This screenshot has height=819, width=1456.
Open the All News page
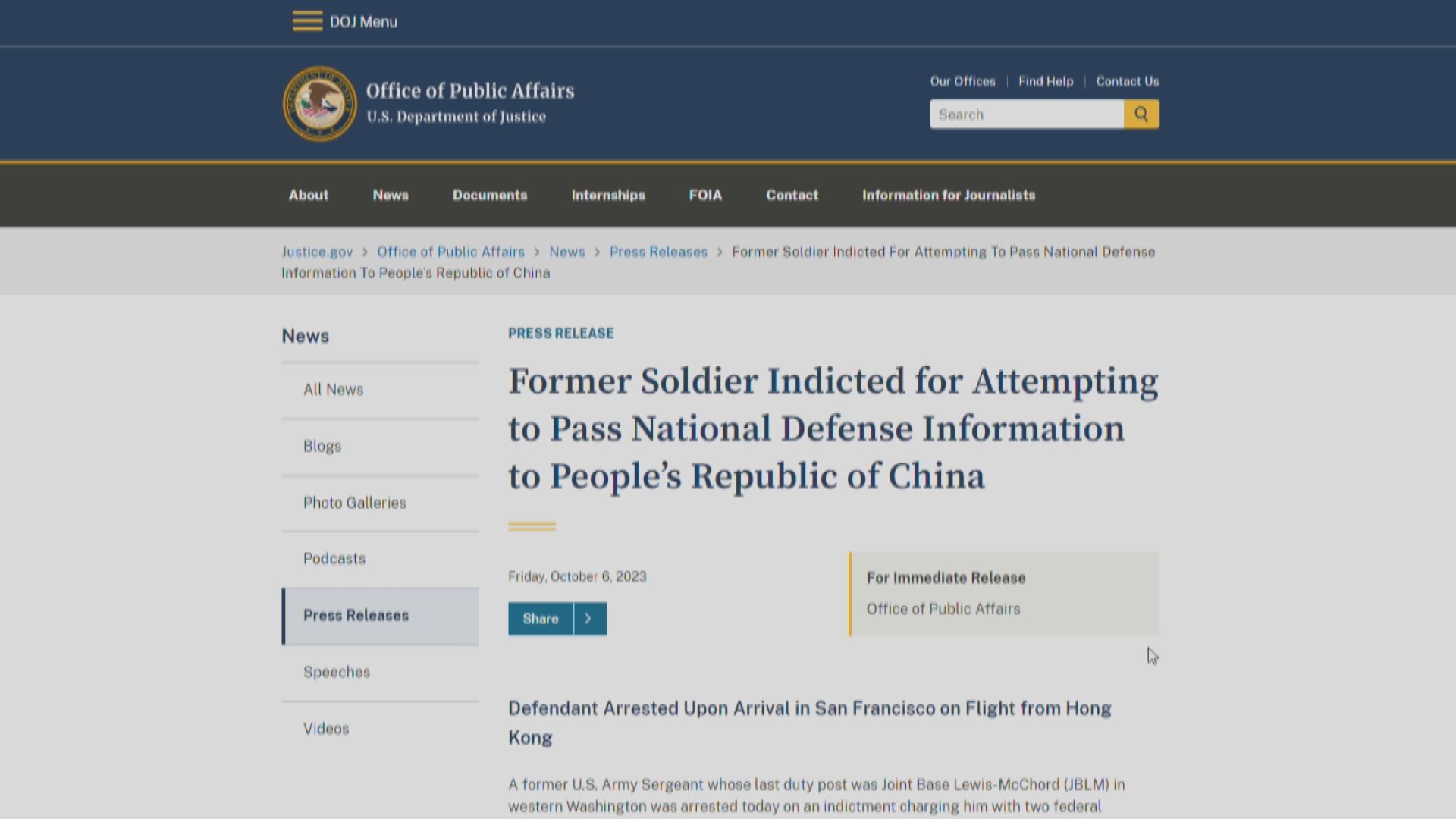pos(333,389)
